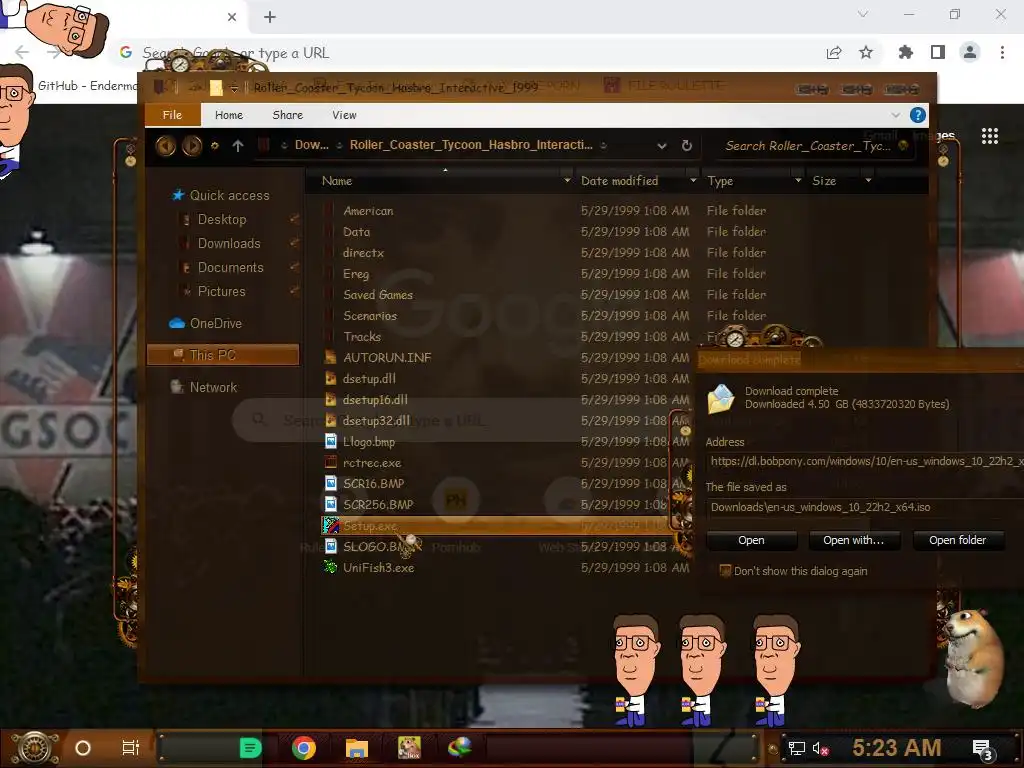
Task: Open File Explorer from taskbar
Action: (x=357, y=748)
